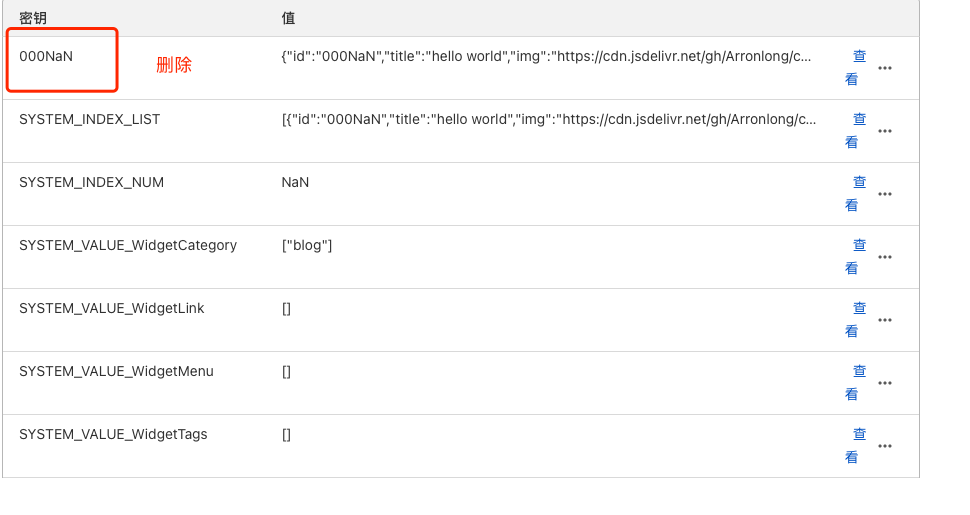View the SYSTEM_VALUE_WidgetLink entry
This screenshot has width=970, height=515.
(855, 320)
